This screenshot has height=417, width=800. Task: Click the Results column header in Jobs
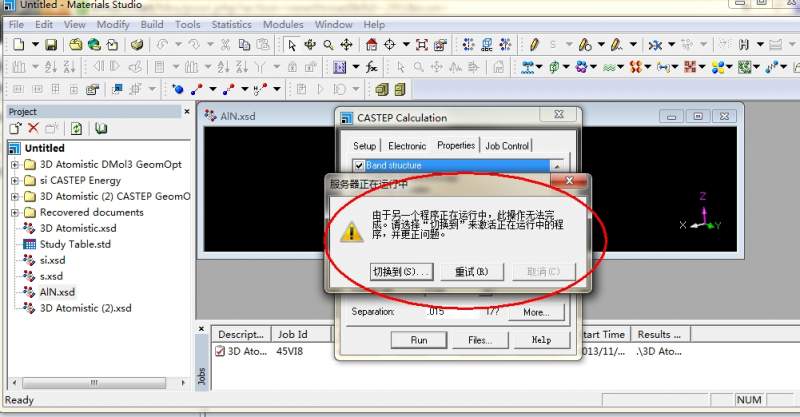tap(660, 334)
